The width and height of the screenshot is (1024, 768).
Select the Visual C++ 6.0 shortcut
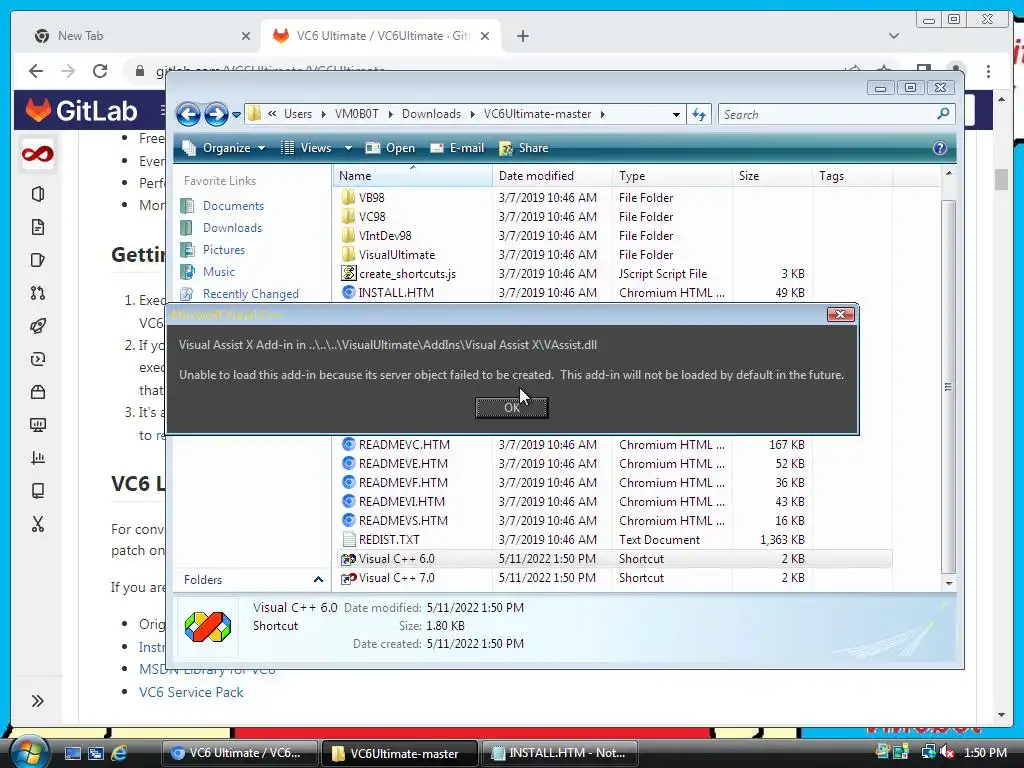396,559
